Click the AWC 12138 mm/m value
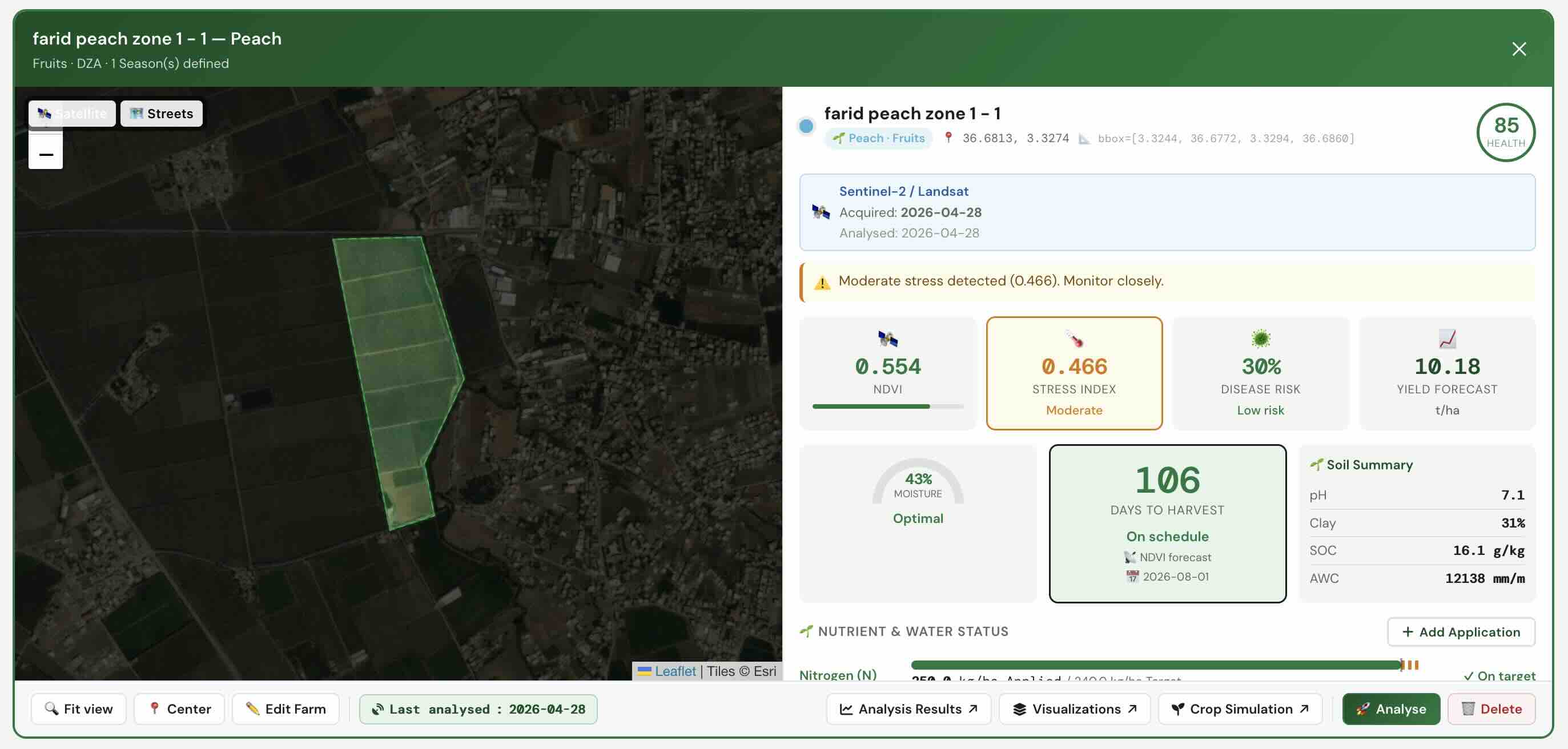 pyautogui.click(x=1485, y=578)
